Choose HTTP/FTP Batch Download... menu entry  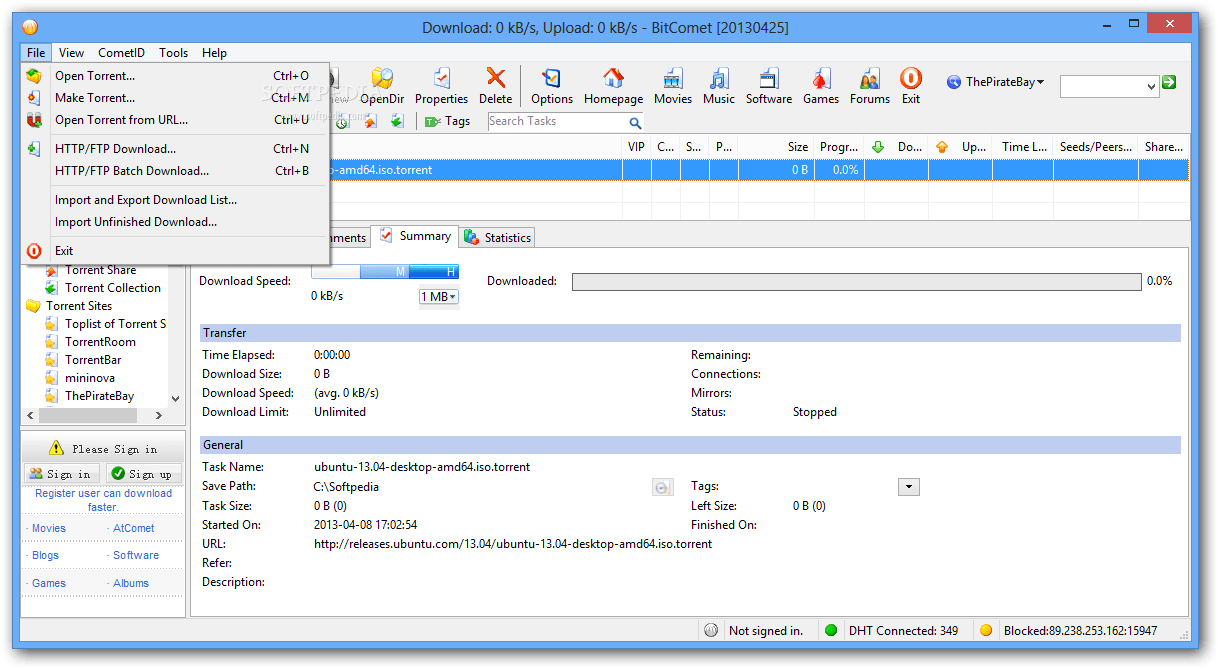[x=175, y=171]
